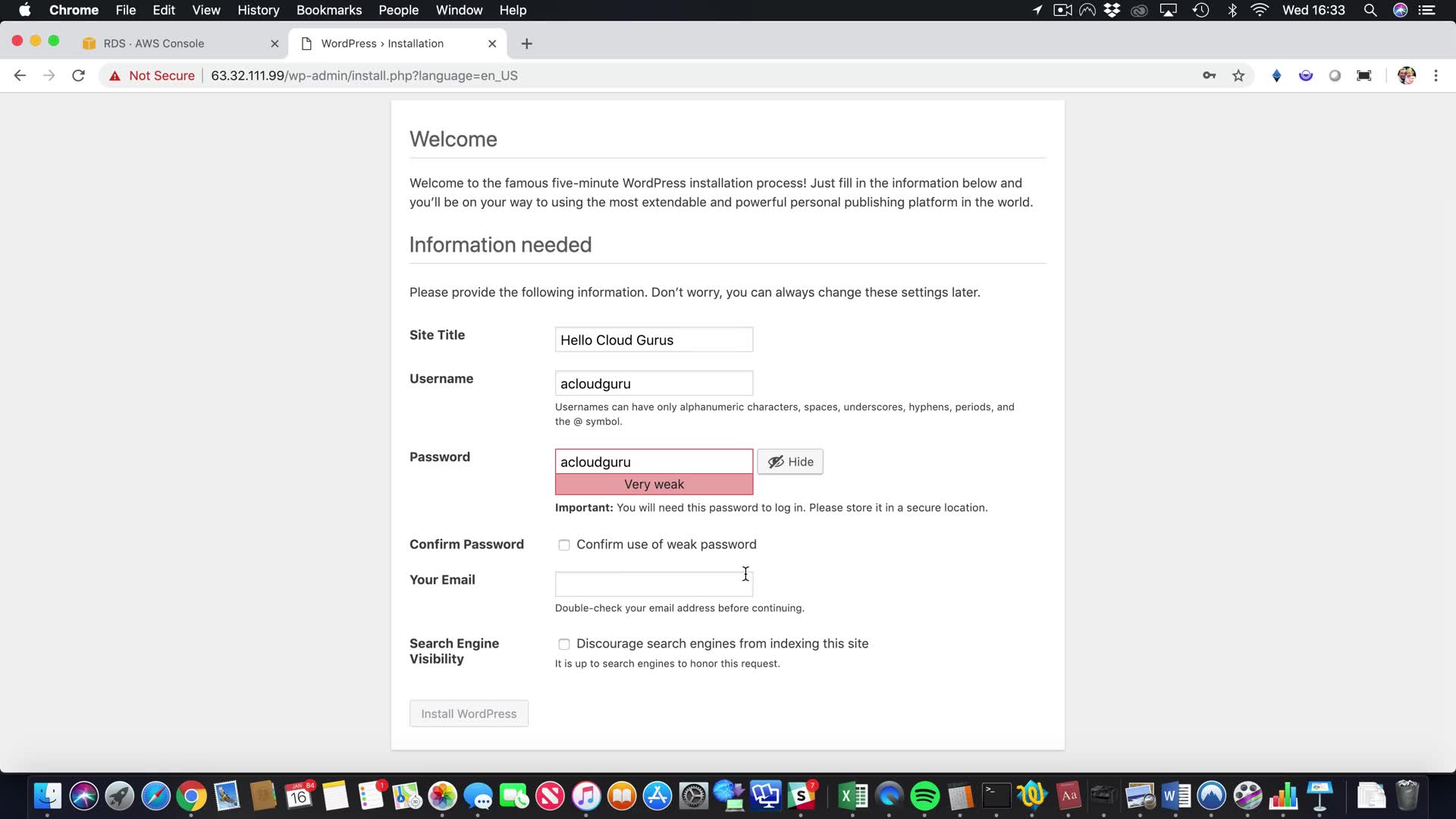Click the browser Back arrow

[20, 76]
